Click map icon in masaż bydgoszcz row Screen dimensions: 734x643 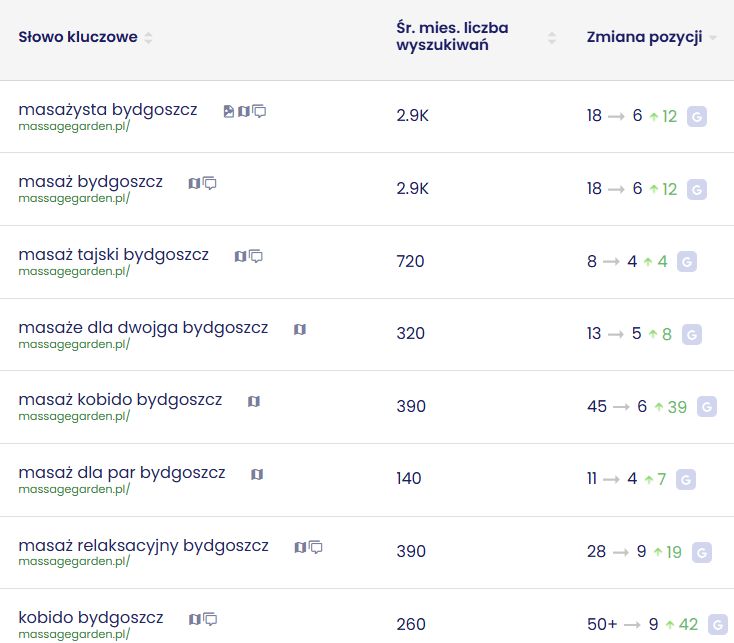click(195, 184)
